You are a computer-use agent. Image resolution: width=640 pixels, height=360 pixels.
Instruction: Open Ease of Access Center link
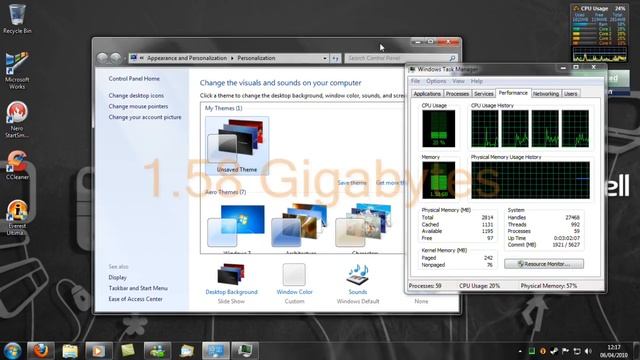135,299
